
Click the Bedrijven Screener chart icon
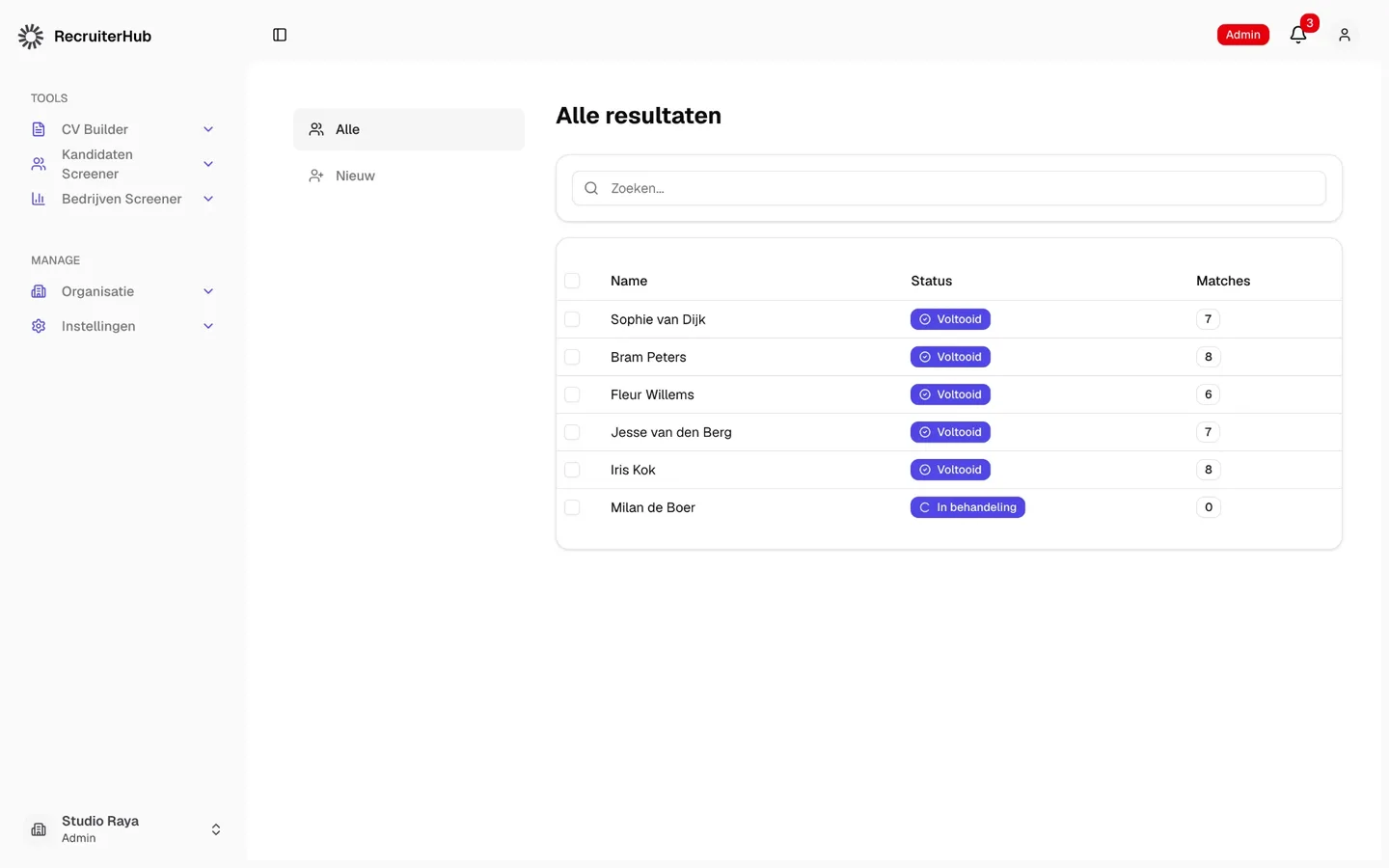tap(39, 199)
